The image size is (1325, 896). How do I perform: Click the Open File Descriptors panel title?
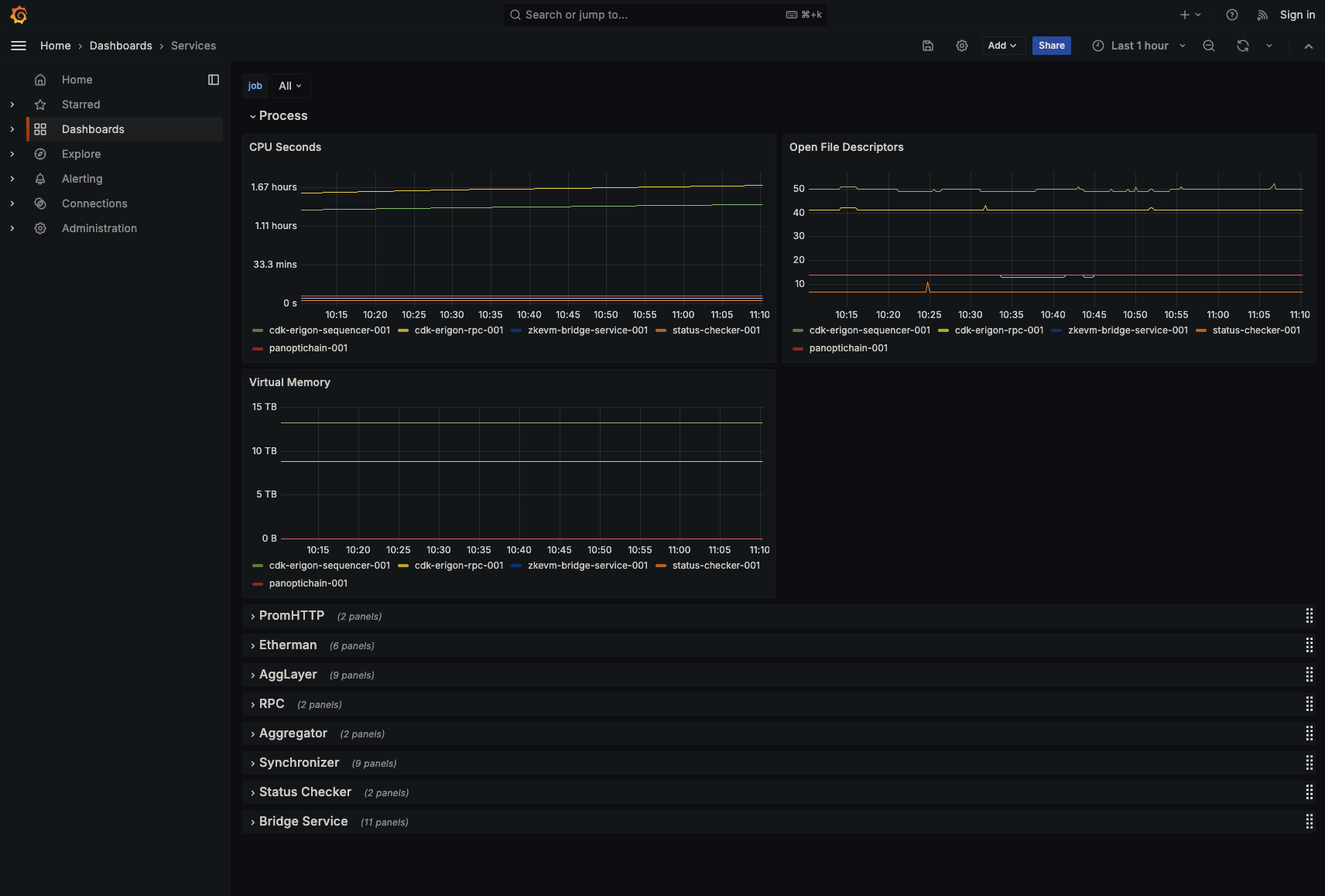(x=846, y=147)
